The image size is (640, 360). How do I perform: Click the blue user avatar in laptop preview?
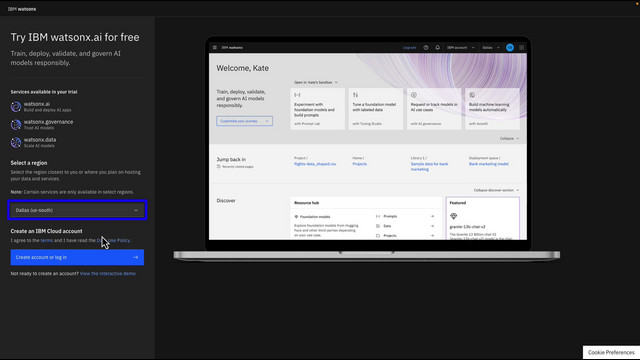click(x=510, y=47)
